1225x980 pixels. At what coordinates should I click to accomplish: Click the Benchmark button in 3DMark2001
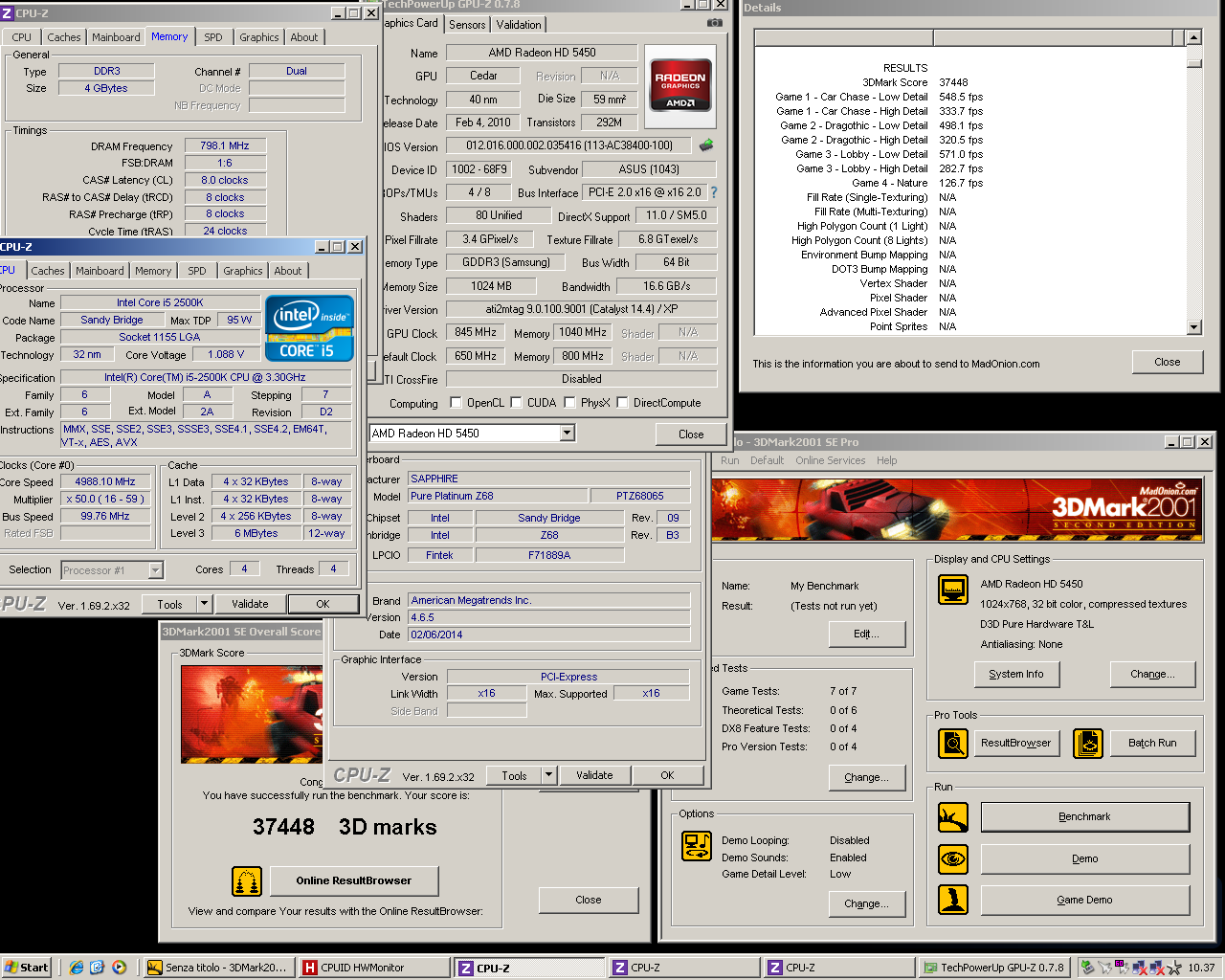click(1084, 817)
